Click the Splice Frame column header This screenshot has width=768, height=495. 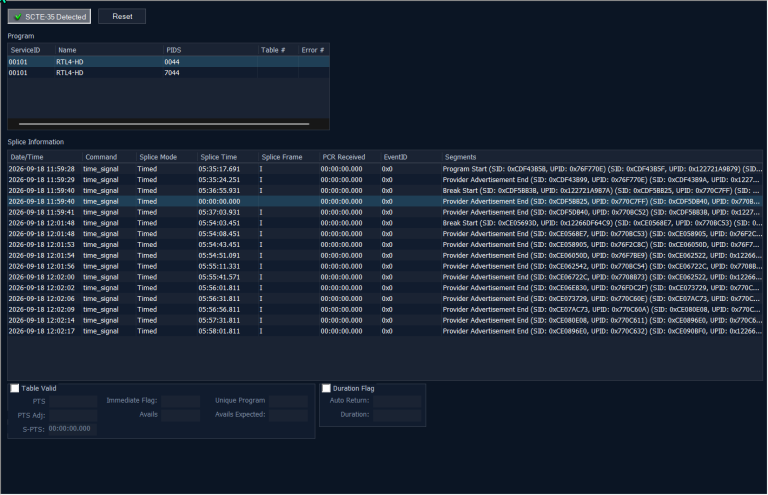tap(288, 157)
